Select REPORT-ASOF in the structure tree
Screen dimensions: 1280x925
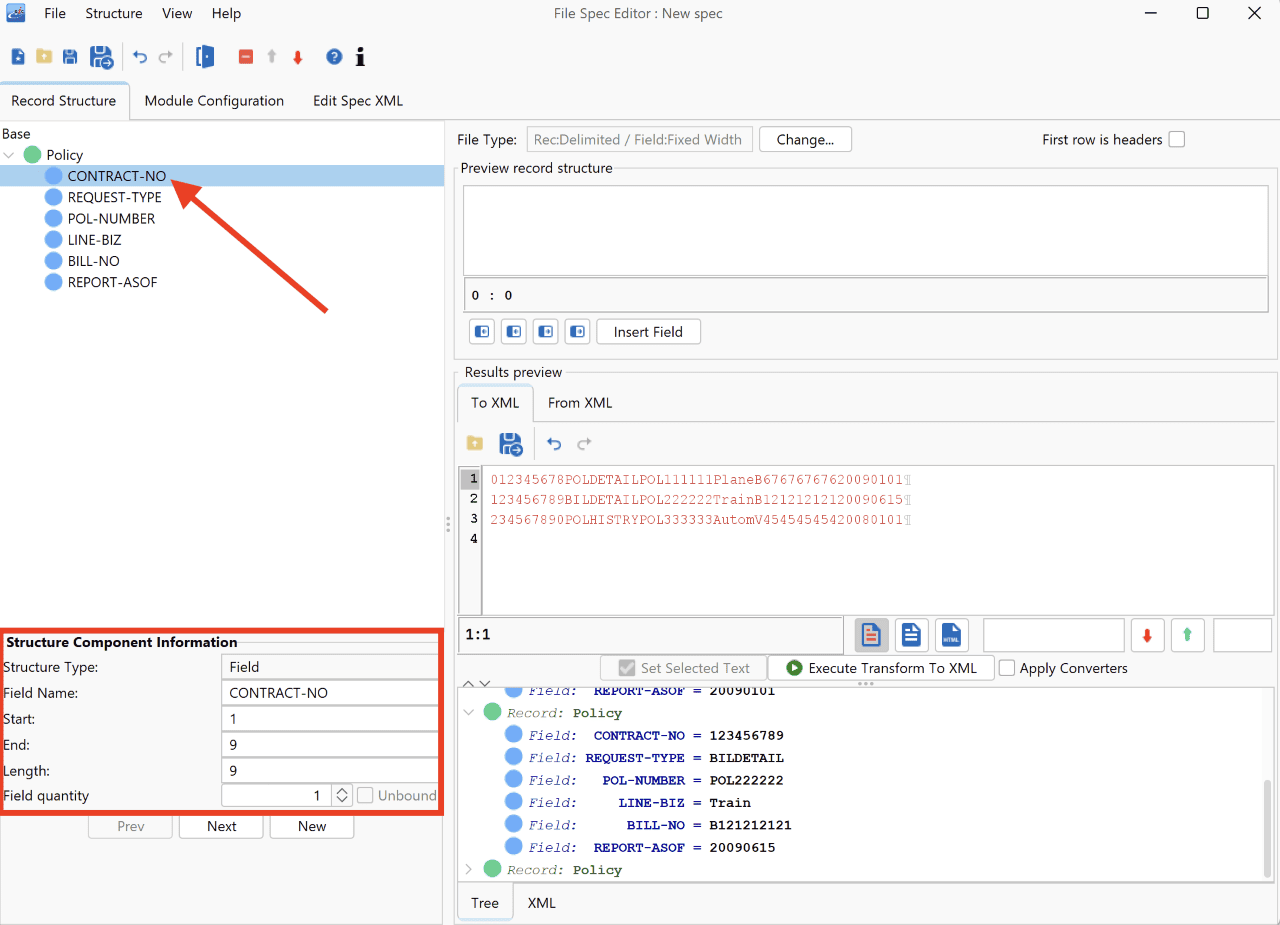pyautogui.click(x=112, y=282)
